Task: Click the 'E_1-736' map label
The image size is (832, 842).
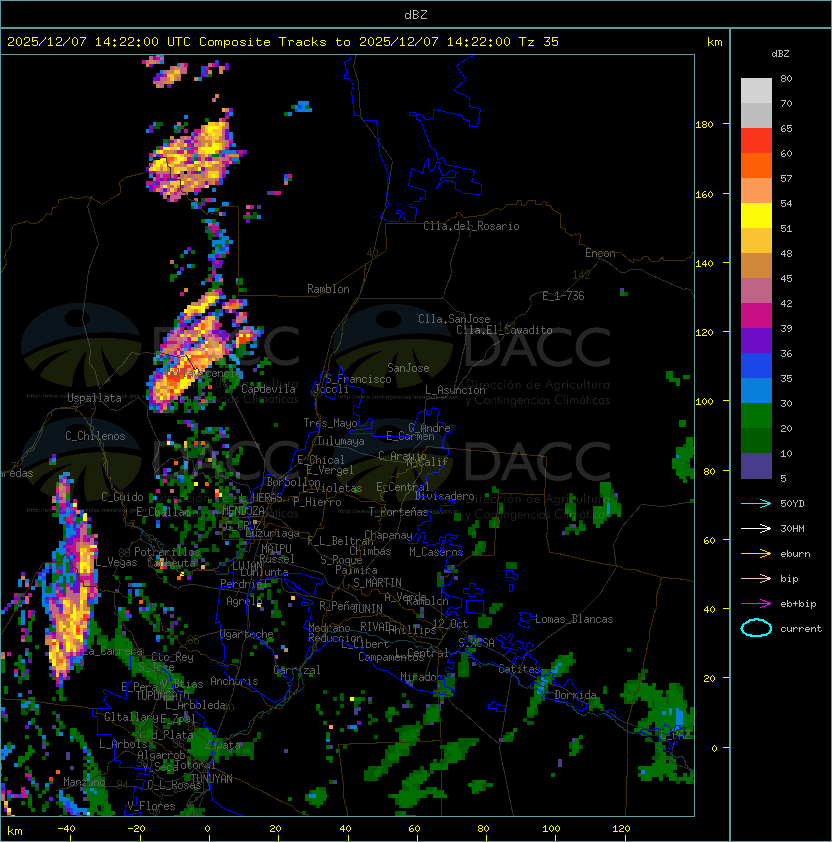Action: [563, 296]
